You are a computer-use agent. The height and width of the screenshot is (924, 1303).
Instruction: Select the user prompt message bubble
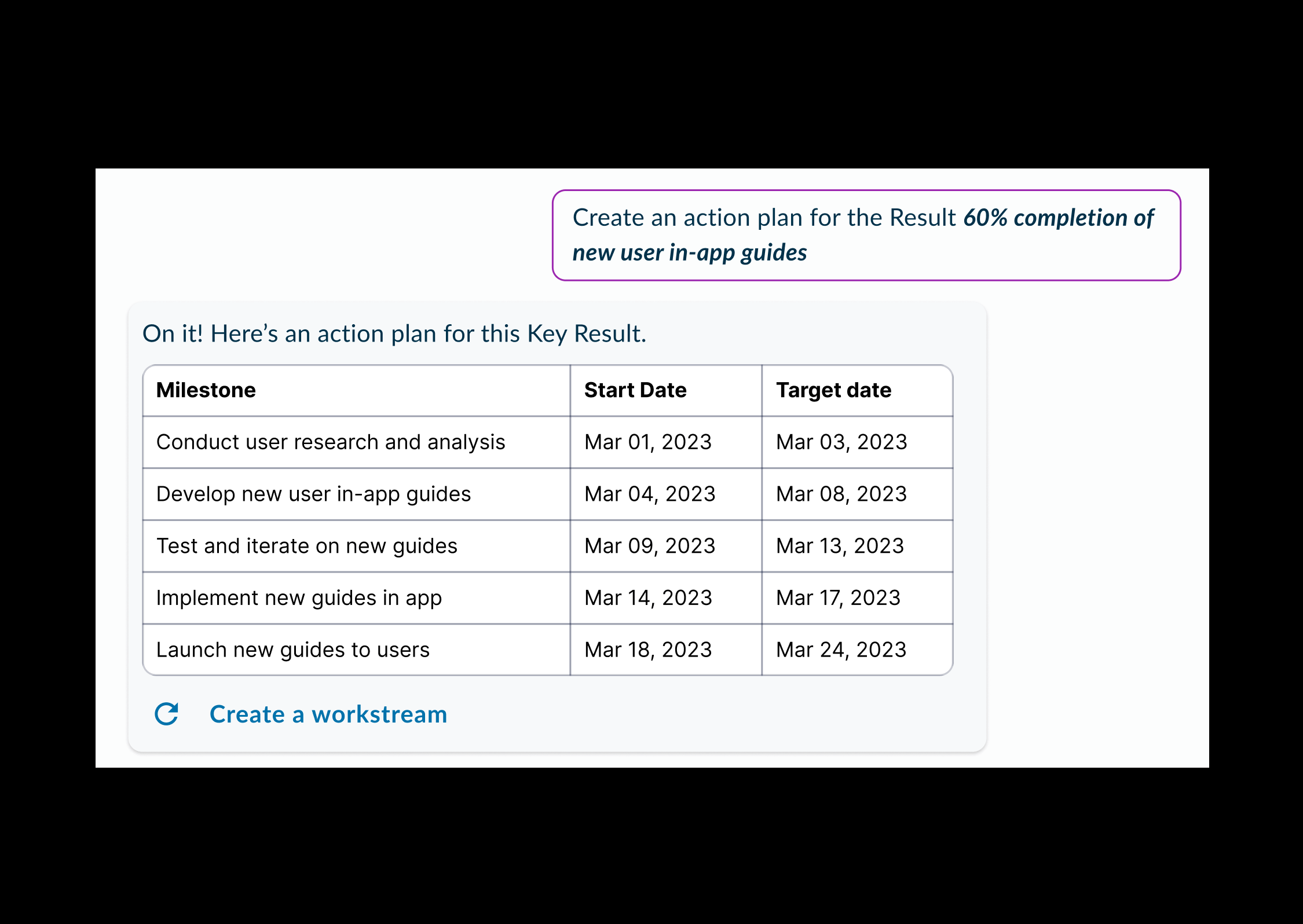click(x=866, y=235)
